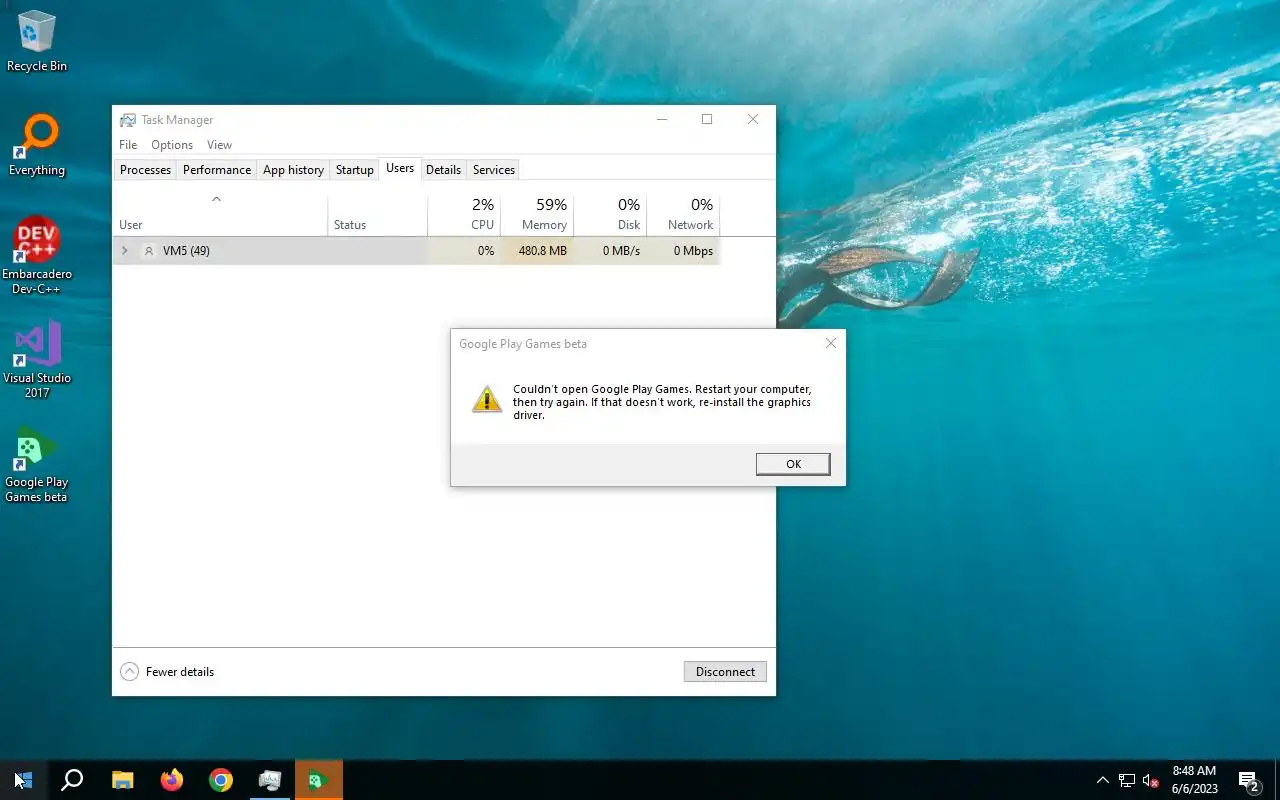Open the Recycle Bin desktop icon
The width and height of the screenshot is (1280, 800).
click(37, 41)
